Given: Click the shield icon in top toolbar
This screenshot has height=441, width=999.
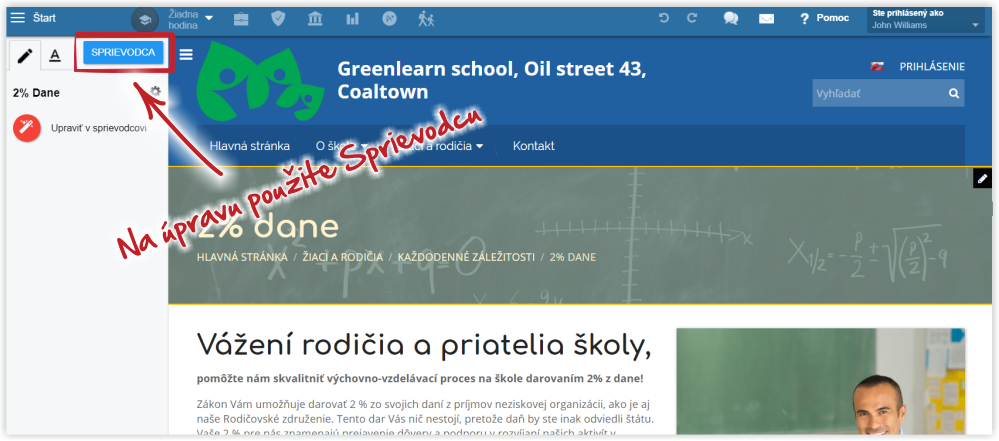Looking at the screenshot, I should [x=279, y=19].
